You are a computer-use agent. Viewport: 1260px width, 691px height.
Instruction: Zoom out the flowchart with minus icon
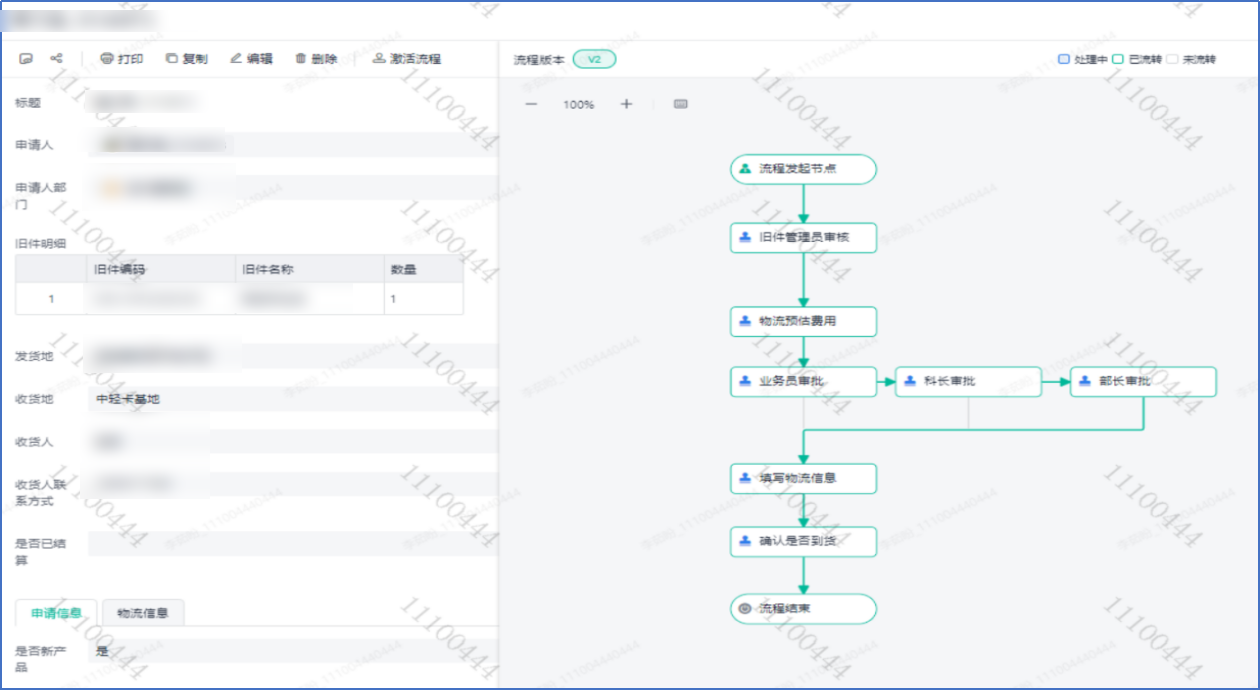tap(531, 104)
